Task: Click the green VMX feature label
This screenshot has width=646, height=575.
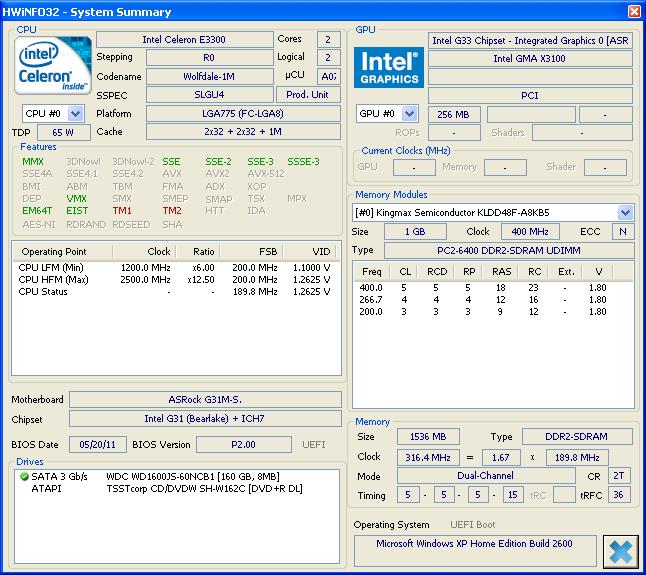Action: 76,199
